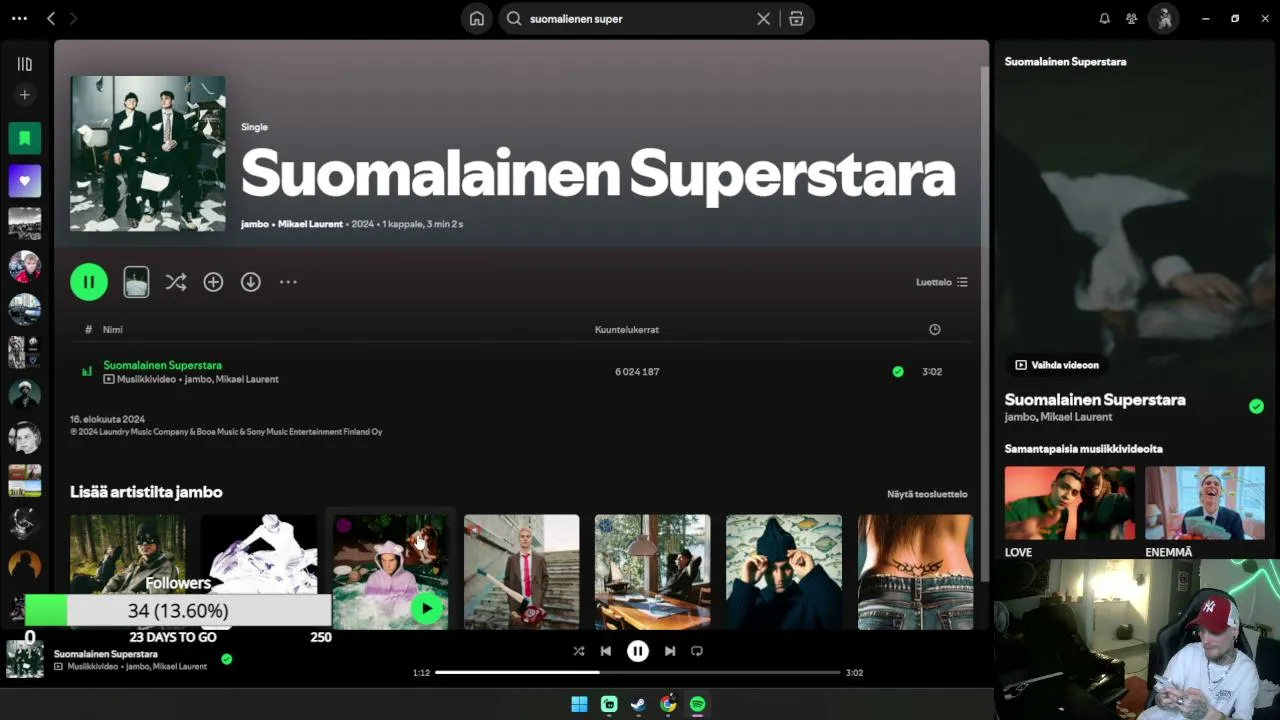This screenshot has height=720, width=1280.
Task: Click the Vaihda videoon button
Action: click(1057, 365)
